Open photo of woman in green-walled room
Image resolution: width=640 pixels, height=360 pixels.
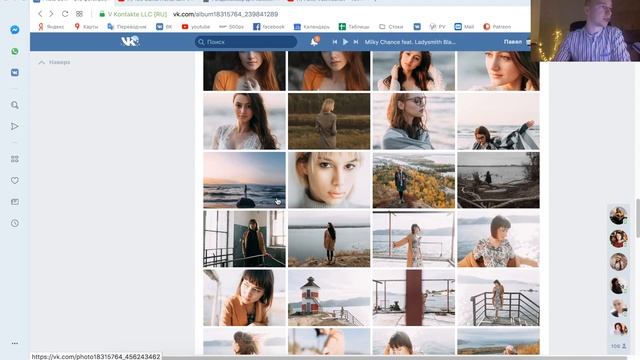(x=244, y=239)
